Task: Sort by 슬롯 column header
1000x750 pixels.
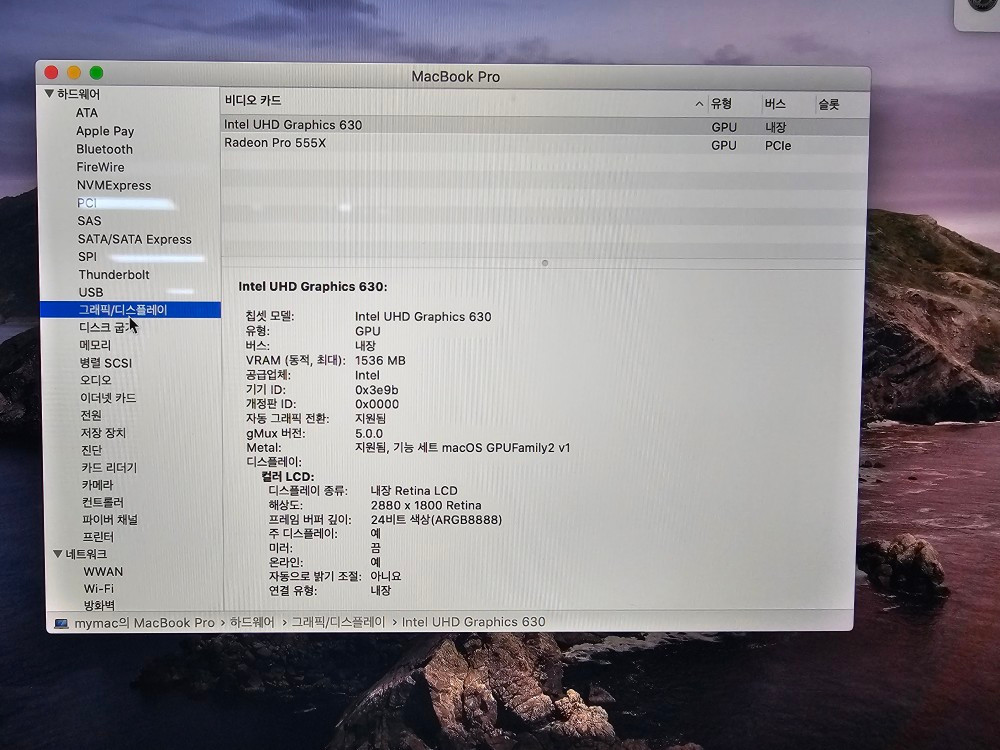Action: (829, 105)
